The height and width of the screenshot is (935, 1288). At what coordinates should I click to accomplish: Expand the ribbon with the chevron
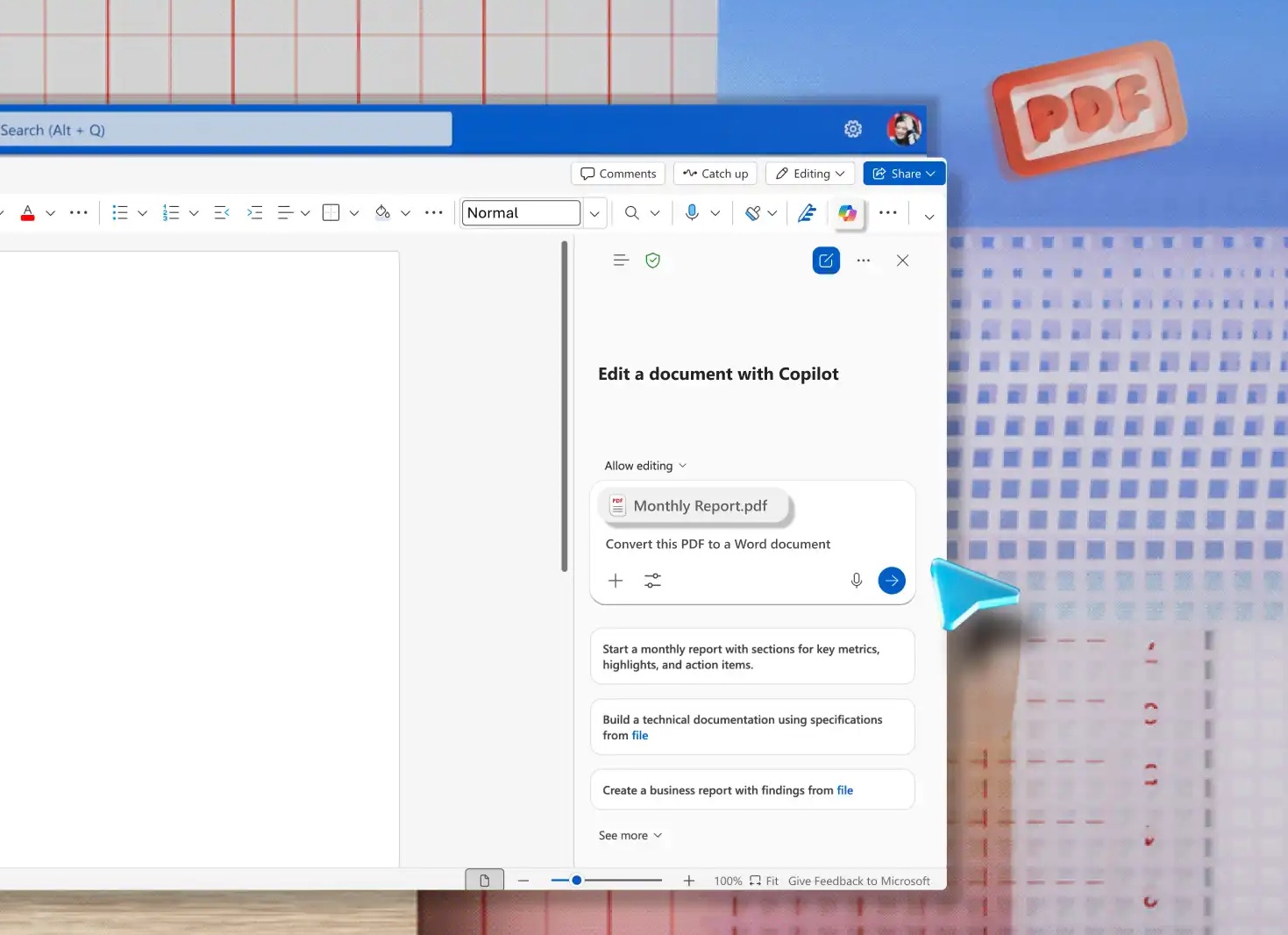click(929, 217)
